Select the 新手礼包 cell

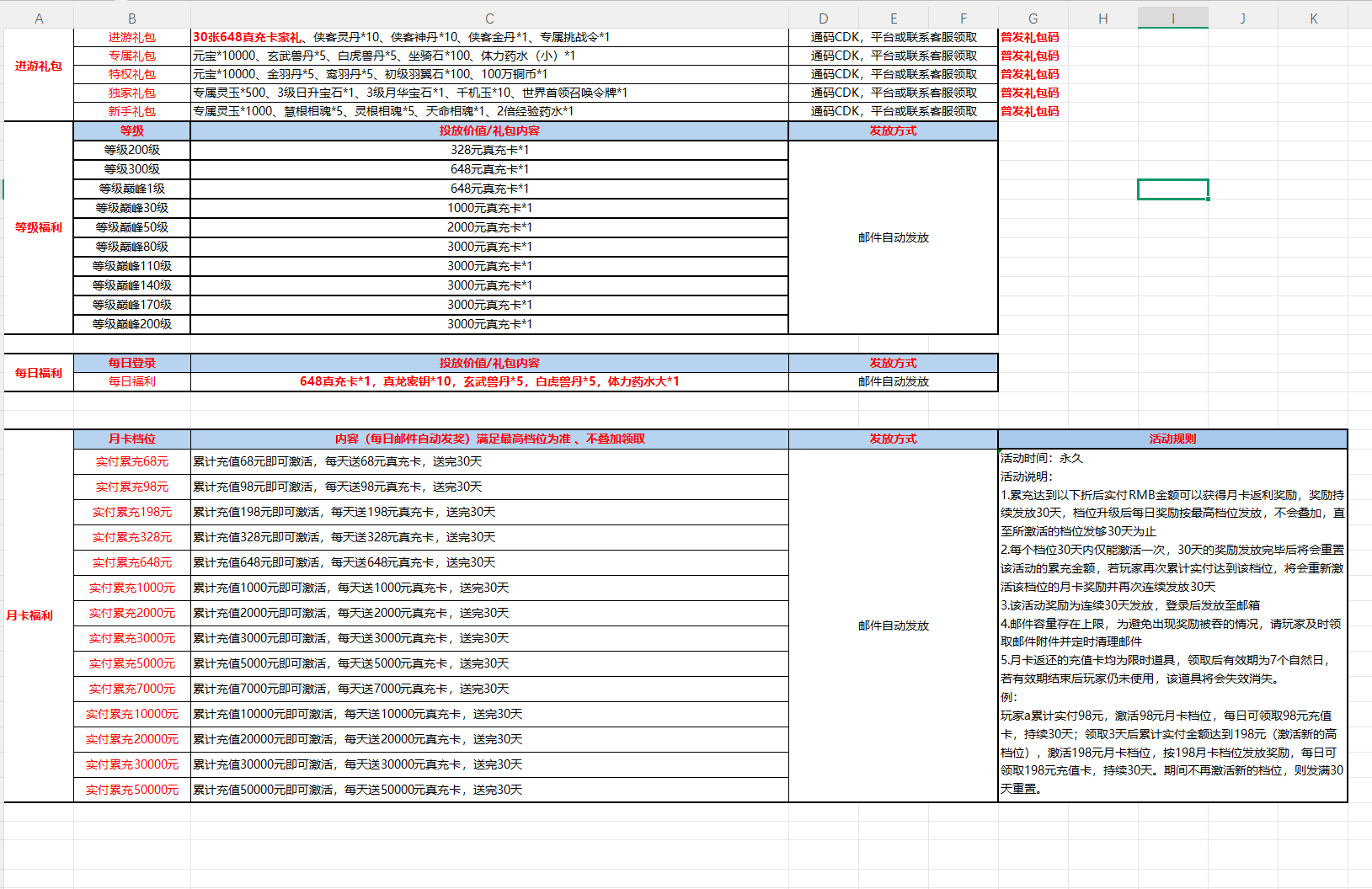pyautogui.click(x=132, y=111)
